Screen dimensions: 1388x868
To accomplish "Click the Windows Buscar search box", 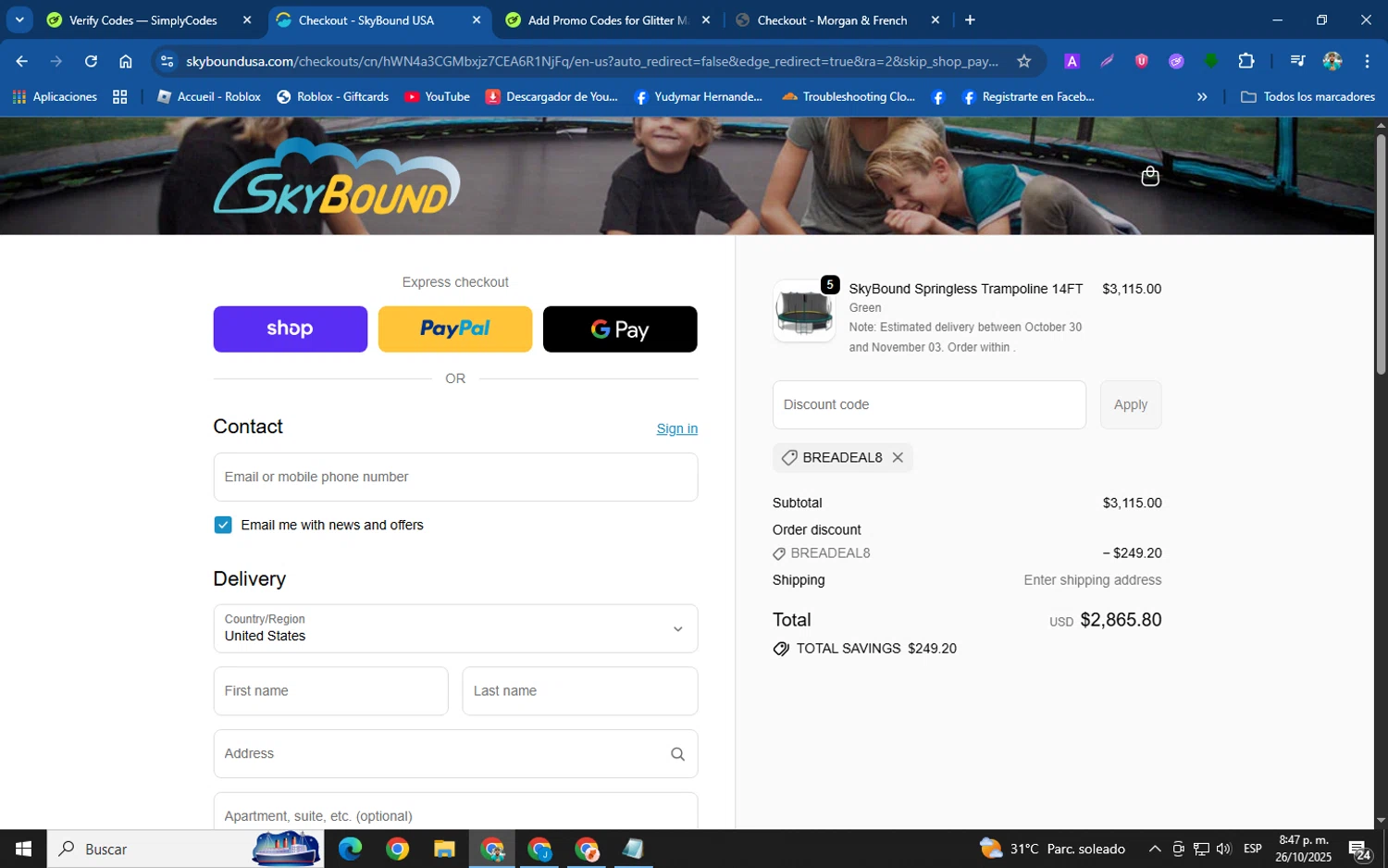I will [185, 849].
